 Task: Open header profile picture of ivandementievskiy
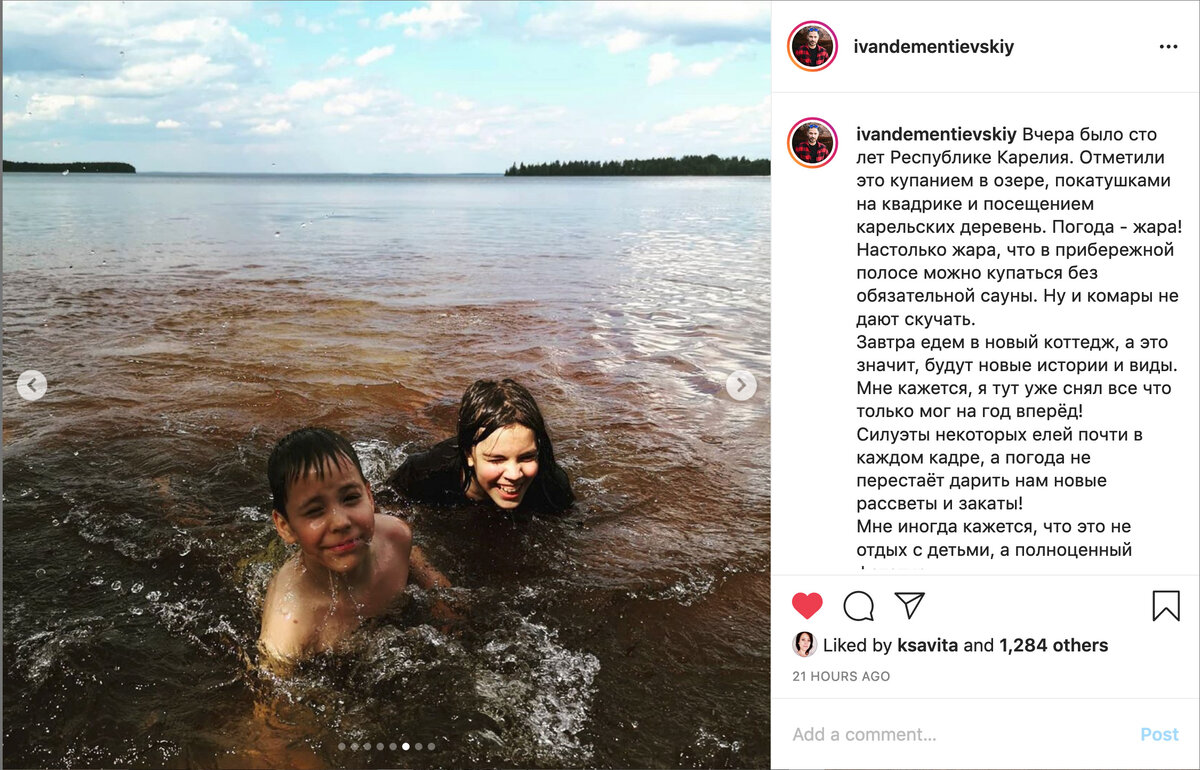point(813,46)
